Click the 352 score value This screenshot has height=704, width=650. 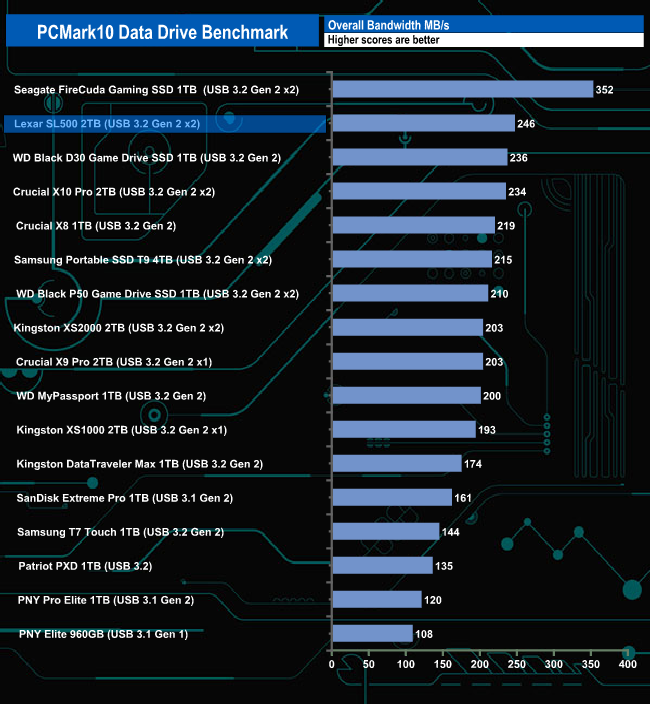click(x=605, y=90)
